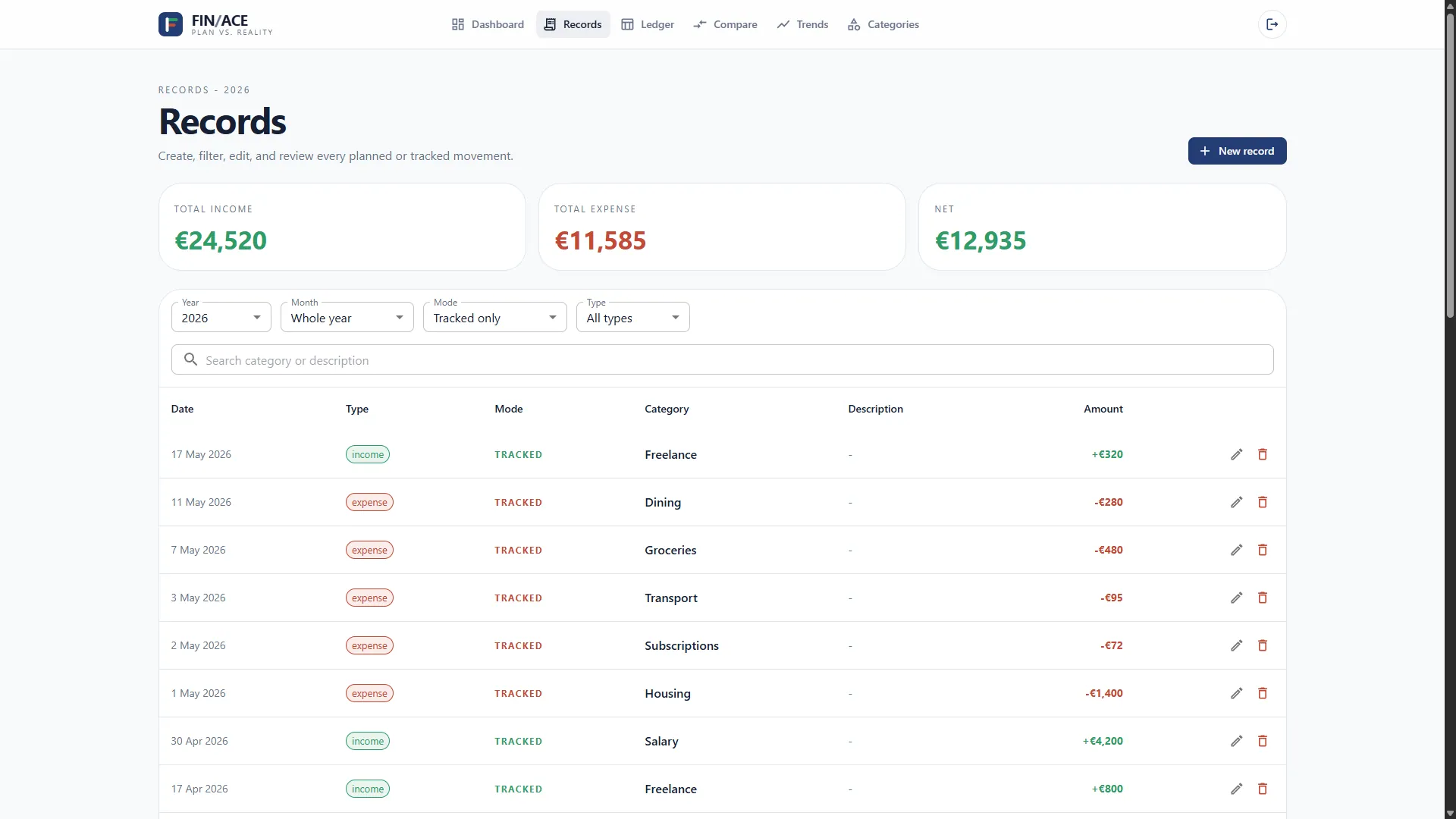Click the page vertical scrollbar

pos(1450,167)
